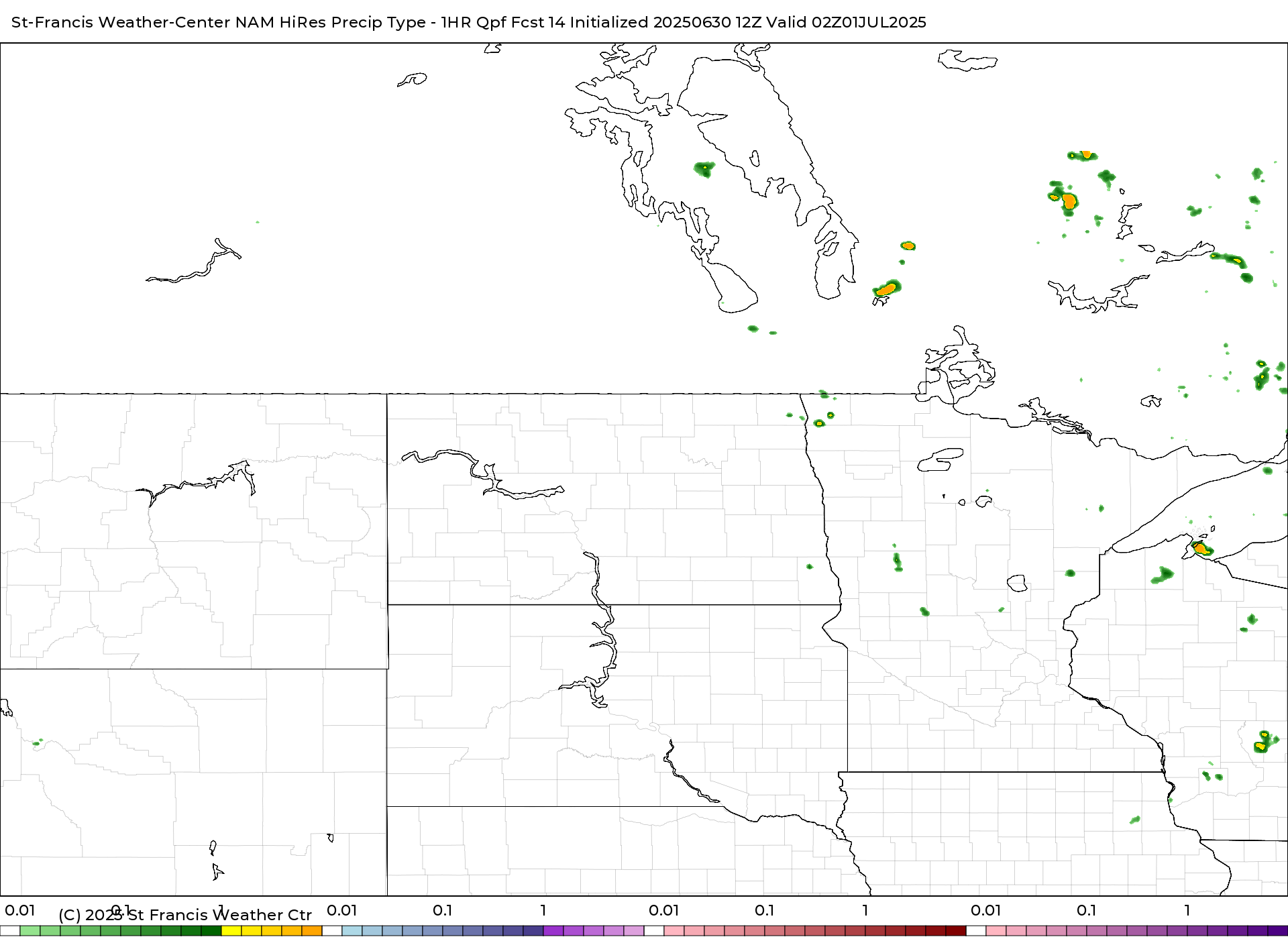
Task: Select the darkest green legend swatch
Action: tap(211, 931)
